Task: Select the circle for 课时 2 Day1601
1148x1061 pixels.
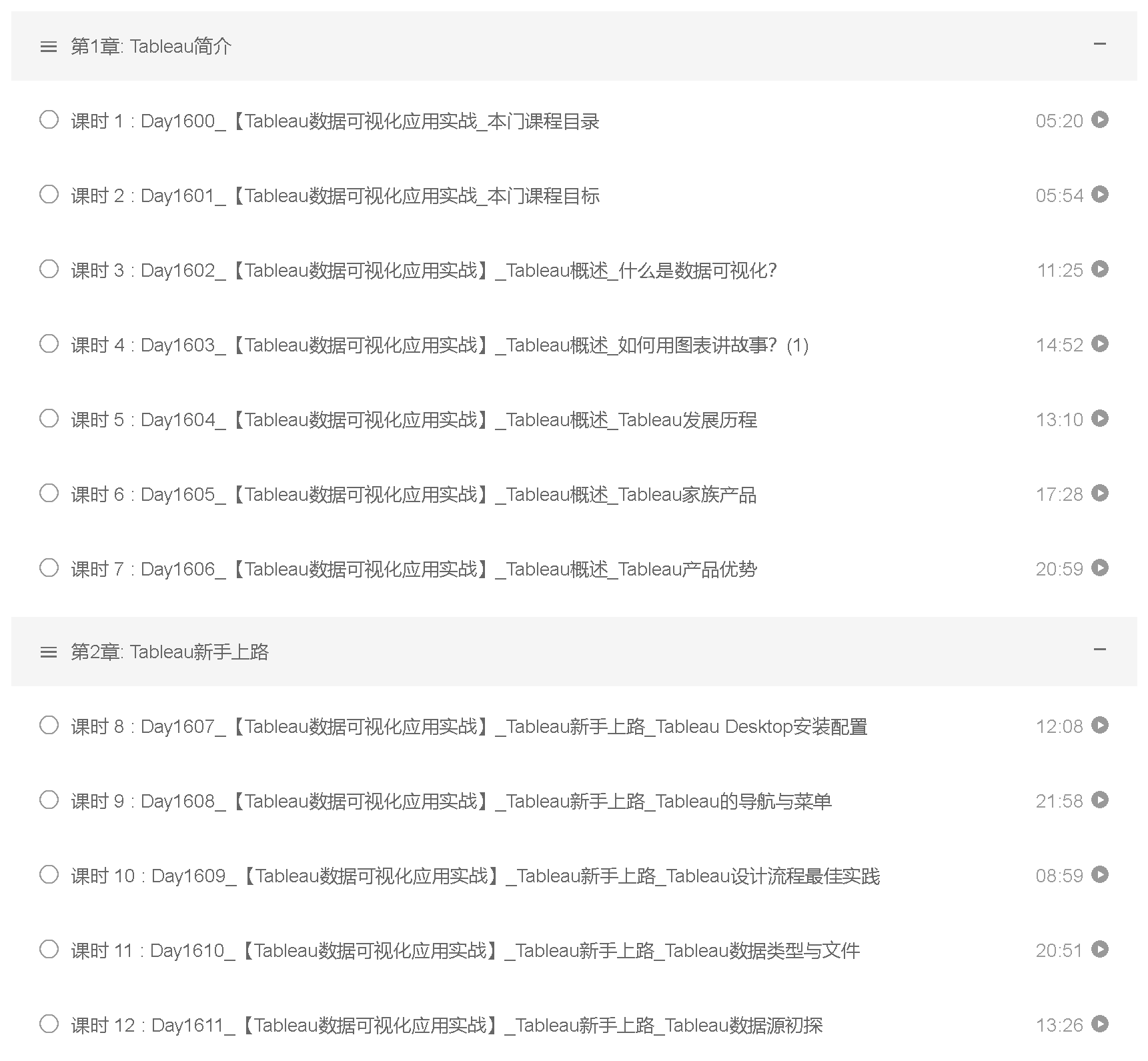Action: click(x=49, y=195)
